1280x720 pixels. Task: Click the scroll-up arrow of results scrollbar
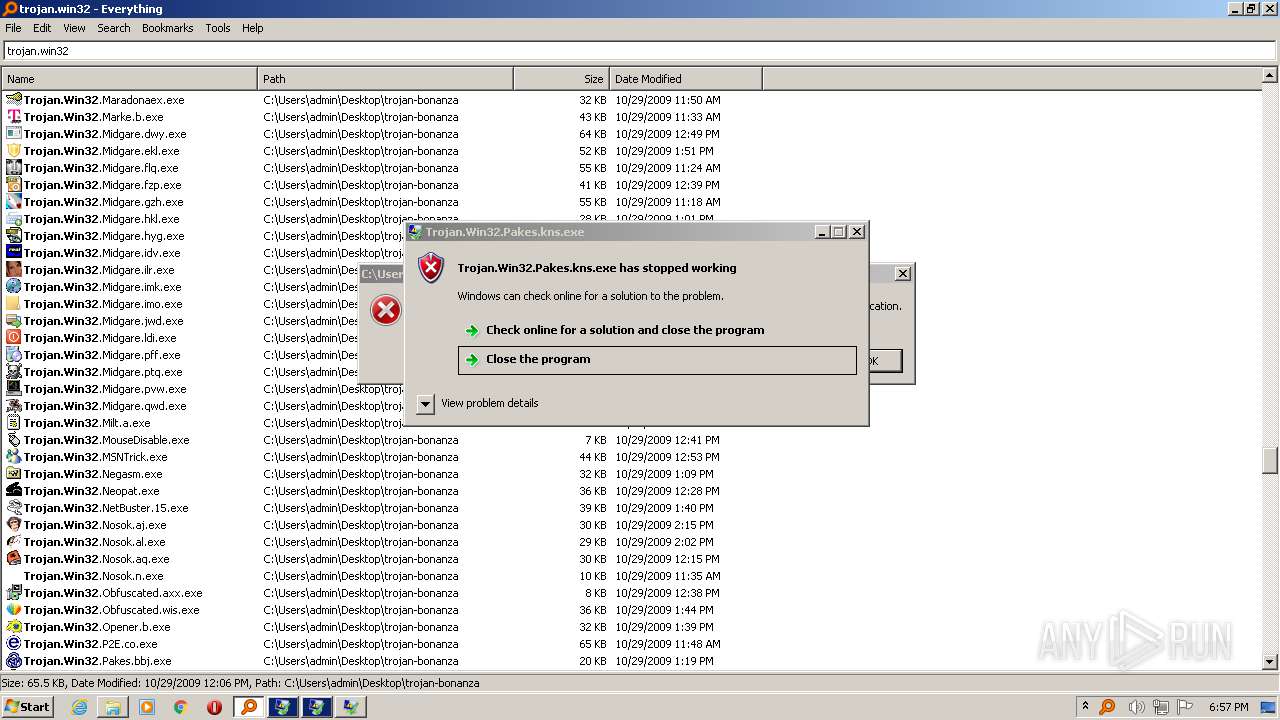[1270, 75]
